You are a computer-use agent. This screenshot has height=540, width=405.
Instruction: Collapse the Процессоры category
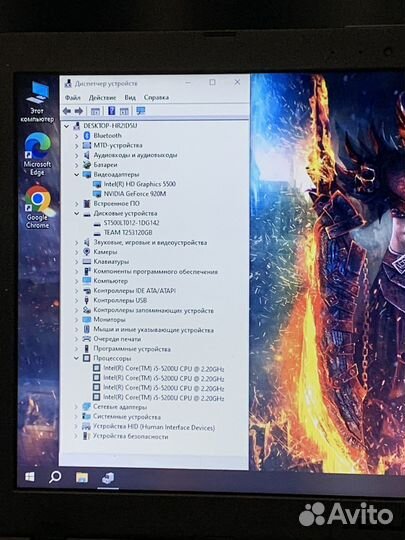[76, 359]
